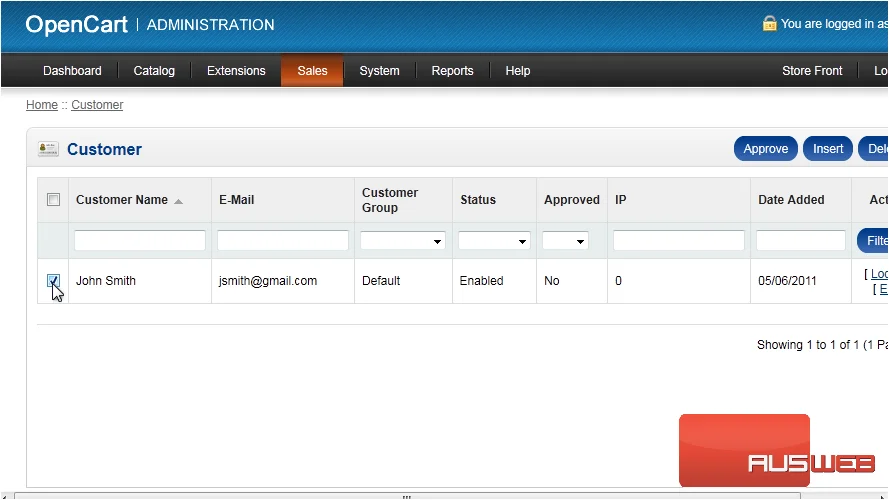
Task: Click the Insert button
Action: click(828, 149)
